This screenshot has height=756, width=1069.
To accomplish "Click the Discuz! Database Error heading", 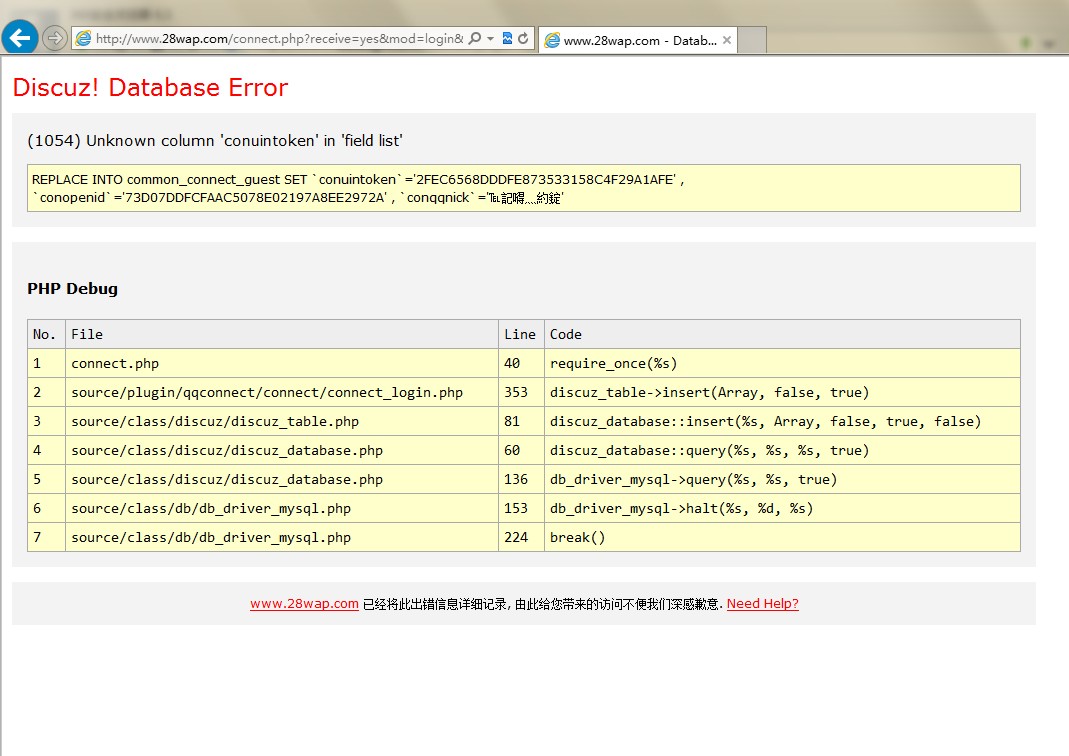I will pos(150,88).
